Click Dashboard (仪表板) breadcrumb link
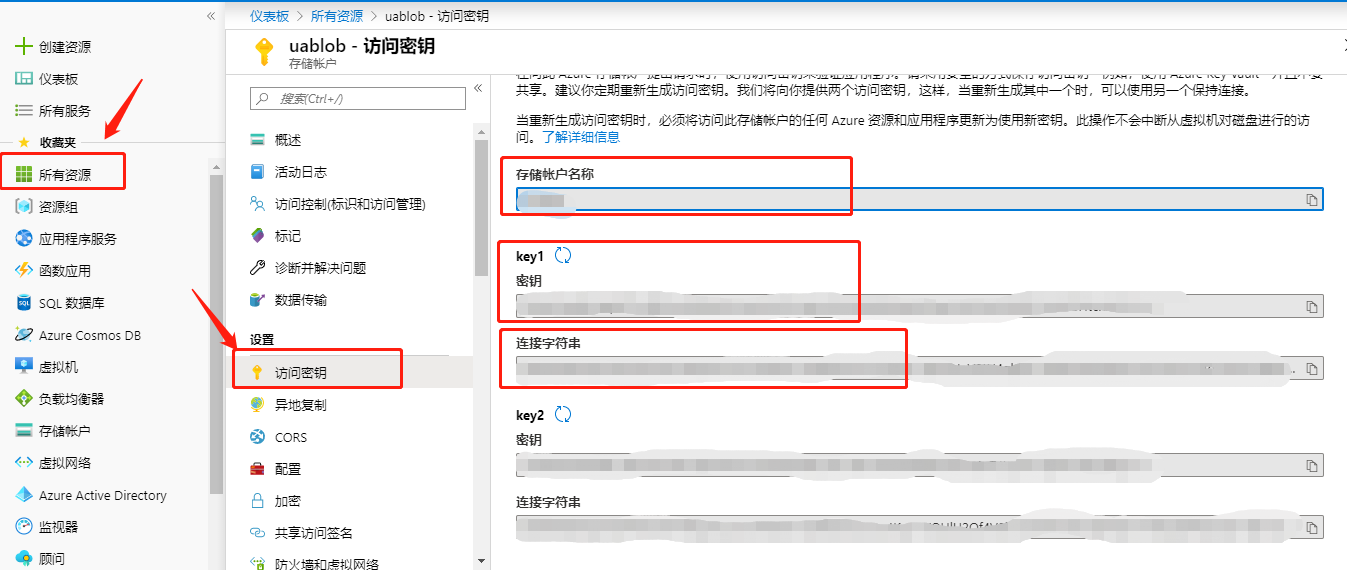This screenshot has width=1347, height=570. [x=270, y=16]
